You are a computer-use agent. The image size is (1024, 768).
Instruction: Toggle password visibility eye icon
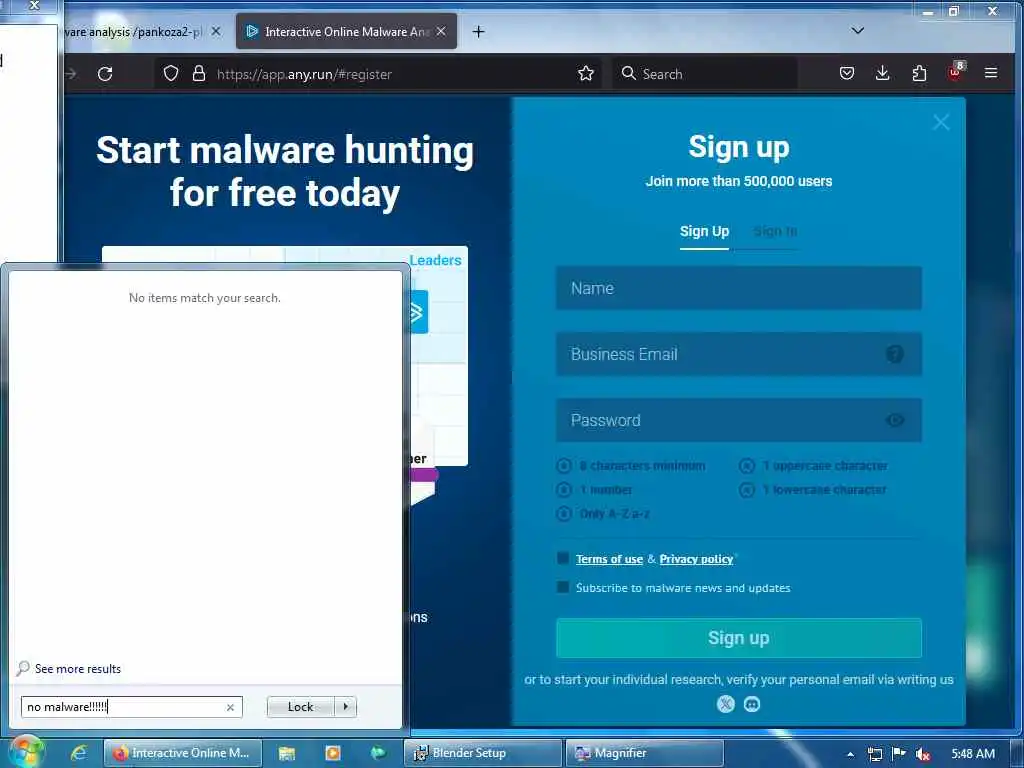click(895, 420)
